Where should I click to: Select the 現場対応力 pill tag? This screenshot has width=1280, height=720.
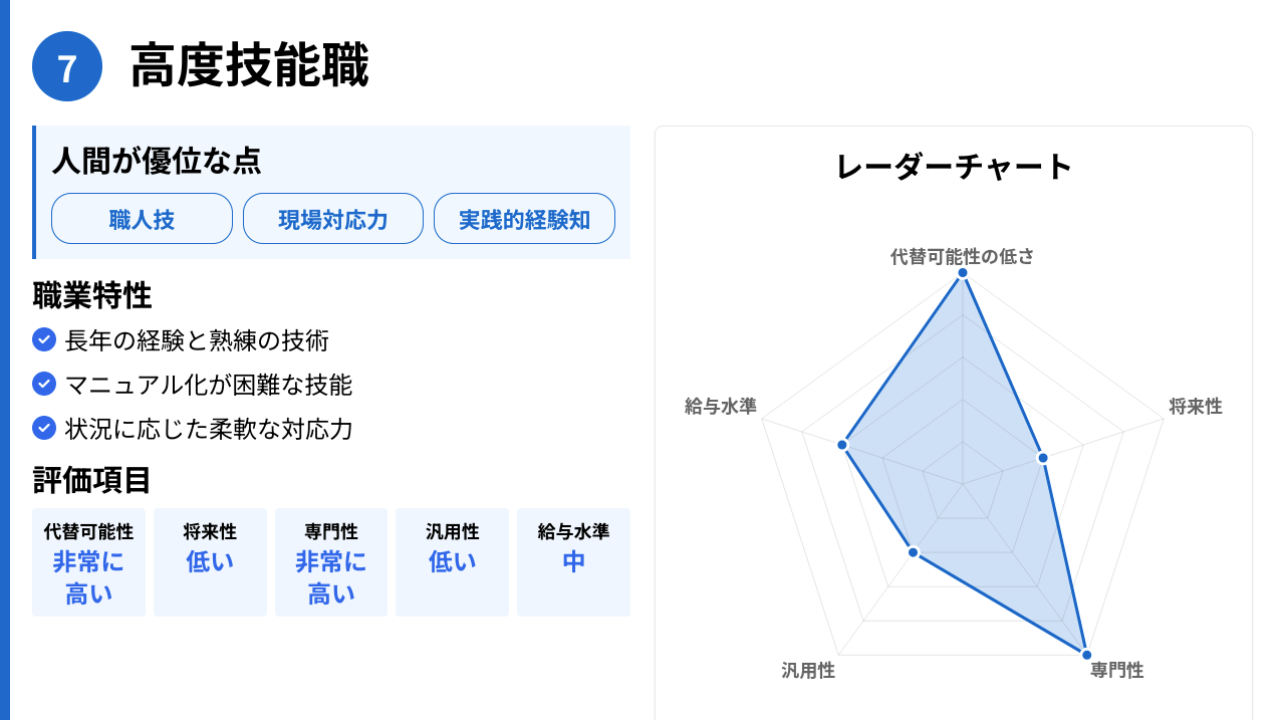333,219
